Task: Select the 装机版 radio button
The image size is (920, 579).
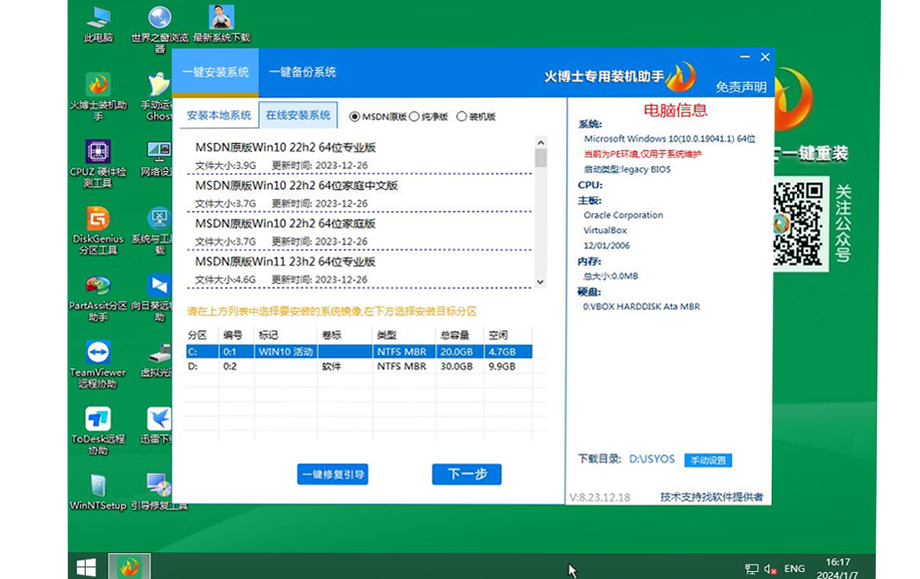Action: tap(461, 116)
